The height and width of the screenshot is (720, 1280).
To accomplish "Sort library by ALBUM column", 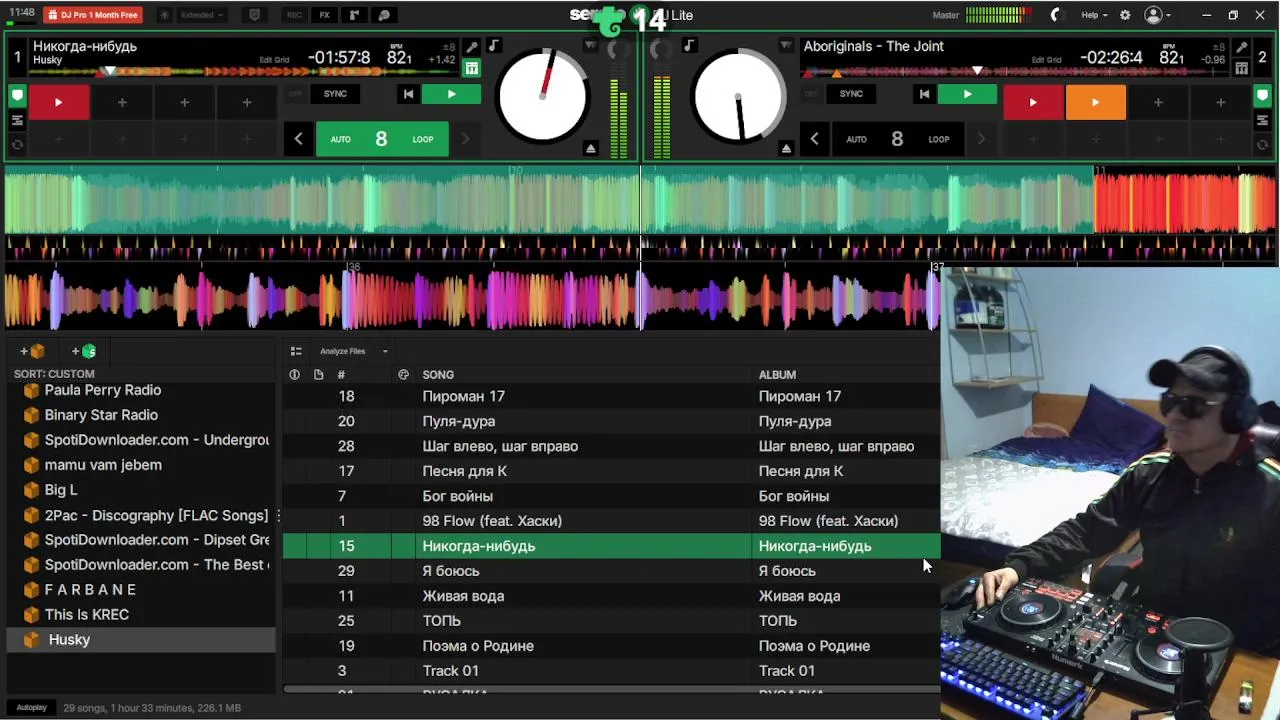I will 777,375.
